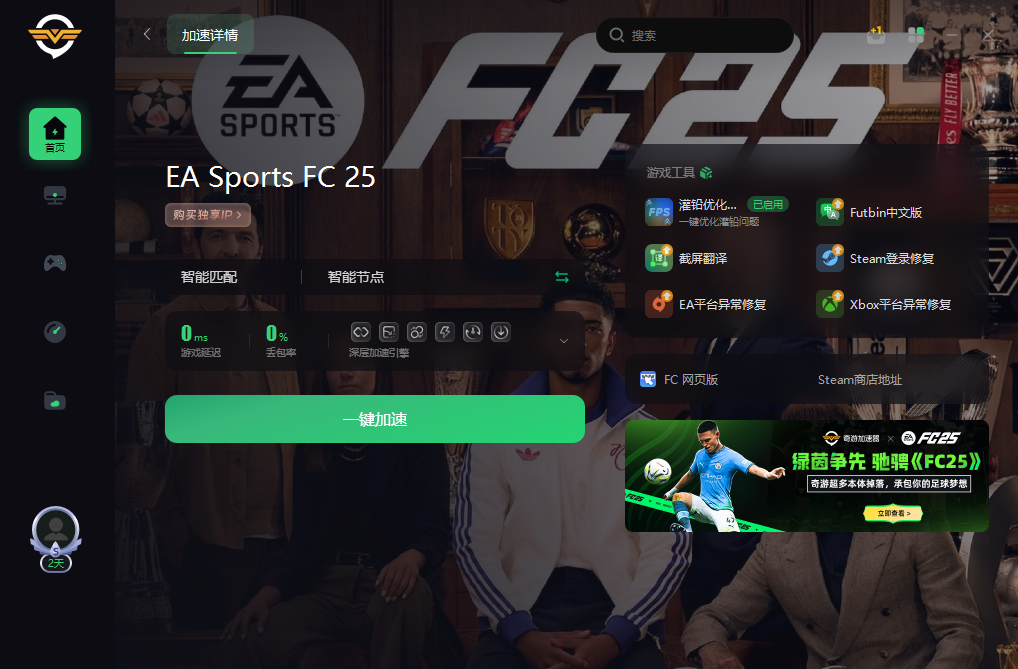Toggle the 已启用 input lag optimization
Image resolution: width=1018 pixels, height=669 pixels.
coord(767,205)
